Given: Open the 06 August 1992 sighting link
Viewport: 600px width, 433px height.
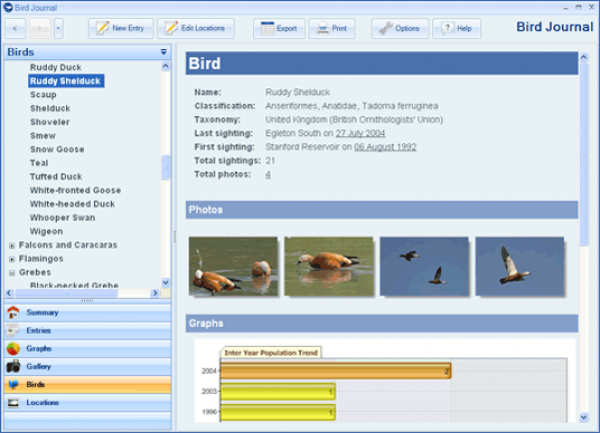Looking at the screenshot, I should tap(385, 146).
